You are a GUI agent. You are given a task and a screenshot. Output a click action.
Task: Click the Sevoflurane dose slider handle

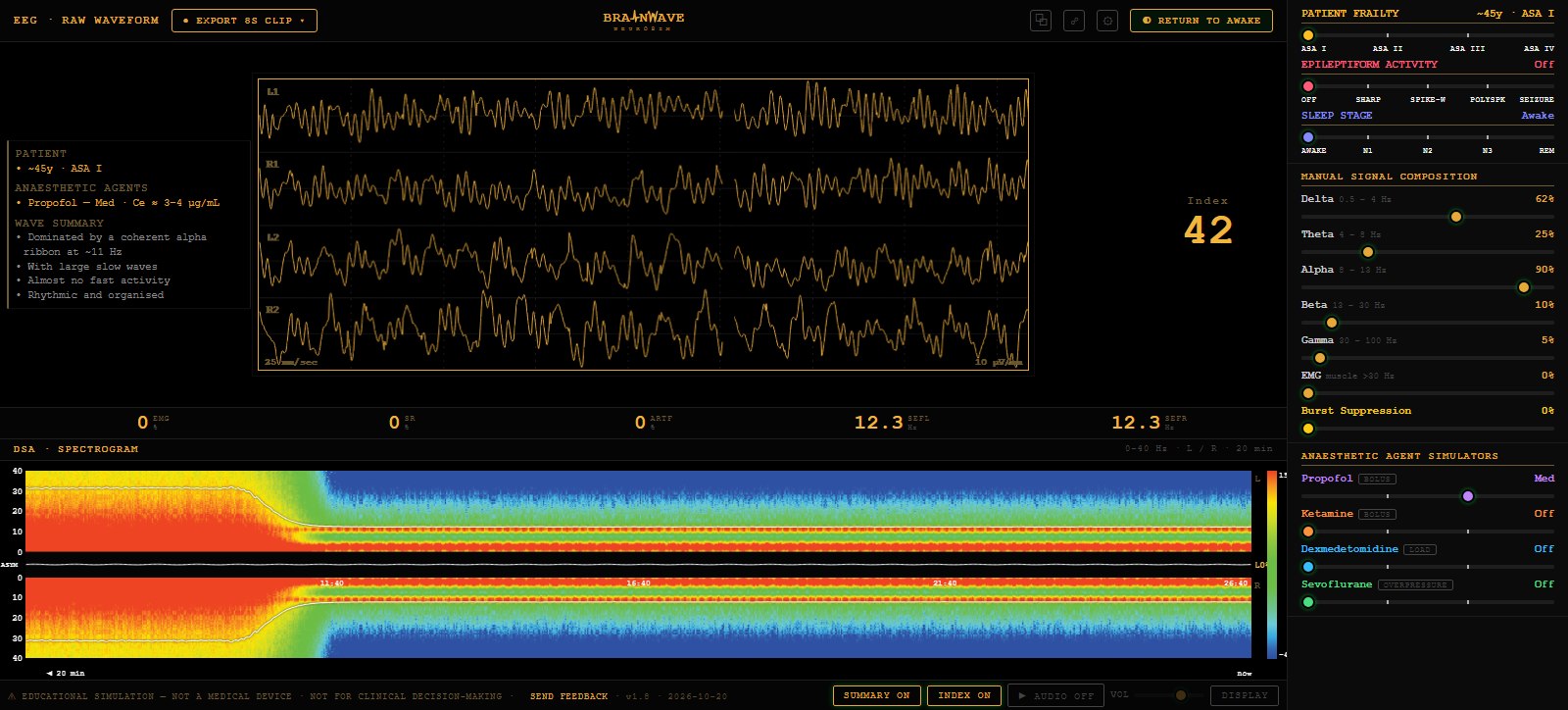pos(1308,602)
